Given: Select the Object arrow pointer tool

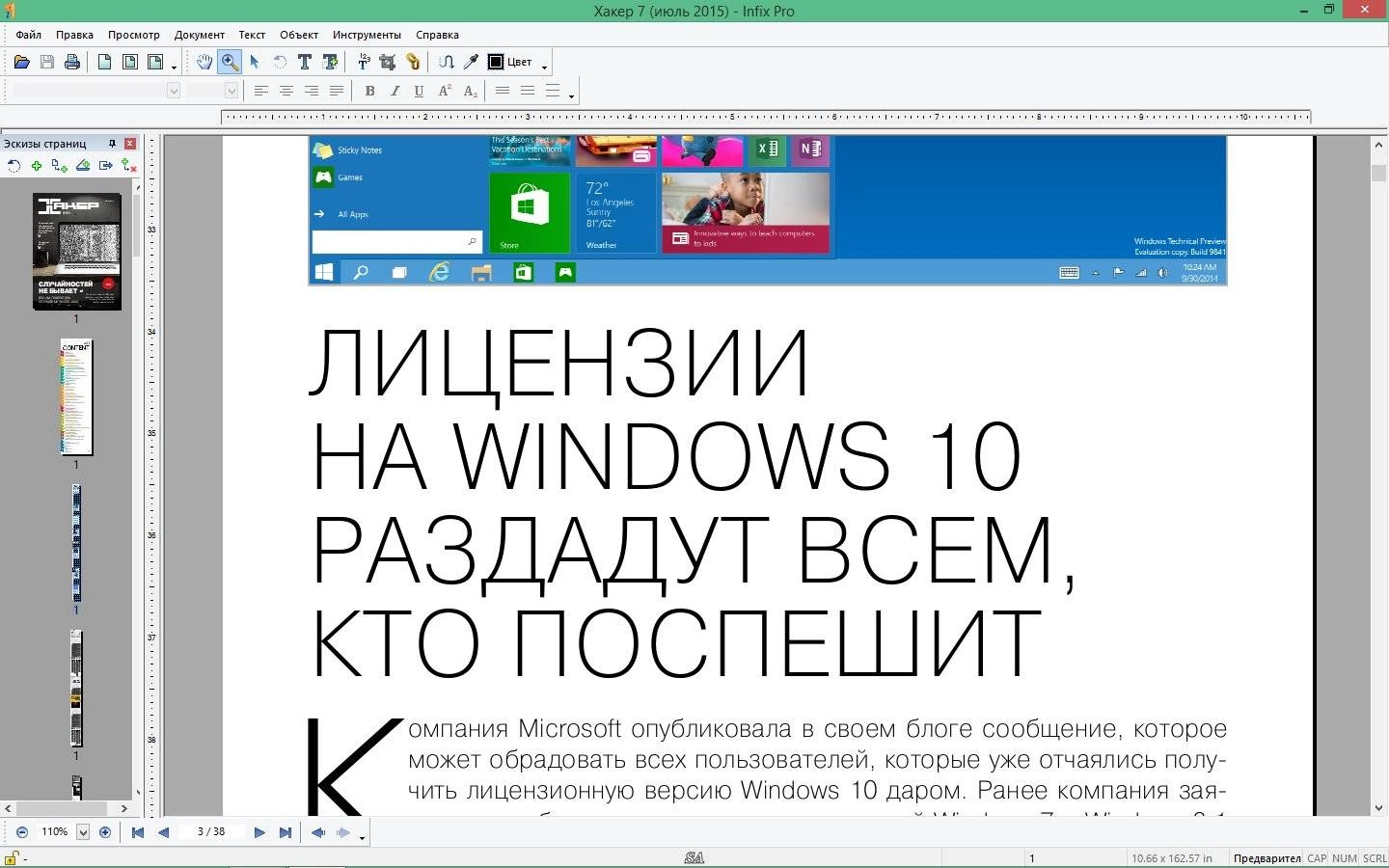Looking at the screenshot, I should click(255, 62).
